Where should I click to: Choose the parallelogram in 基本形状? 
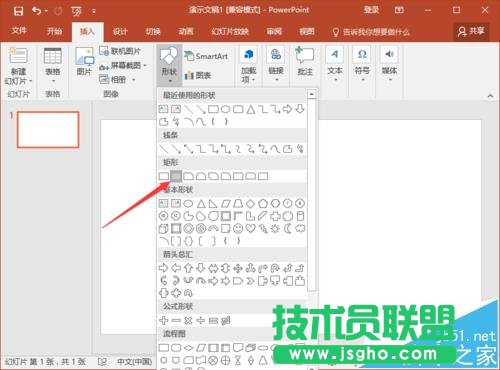[226, 203]
